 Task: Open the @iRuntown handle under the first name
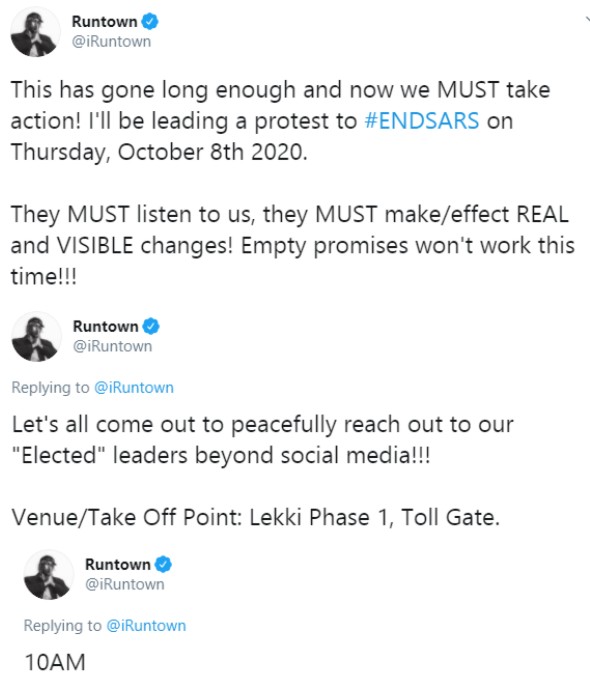point(111,41)
